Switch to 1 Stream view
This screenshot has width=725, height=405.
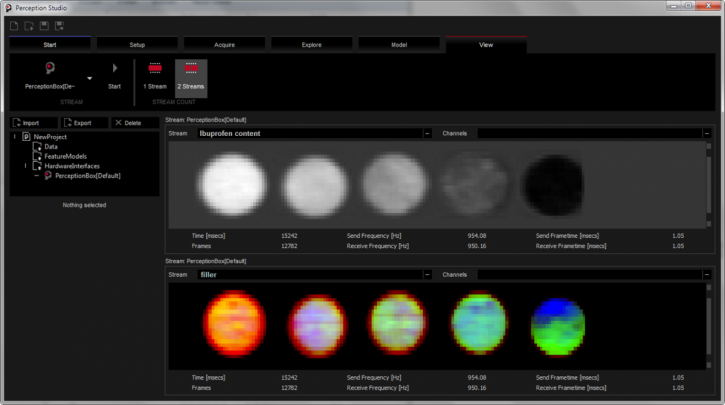click(x=155, y=77)
